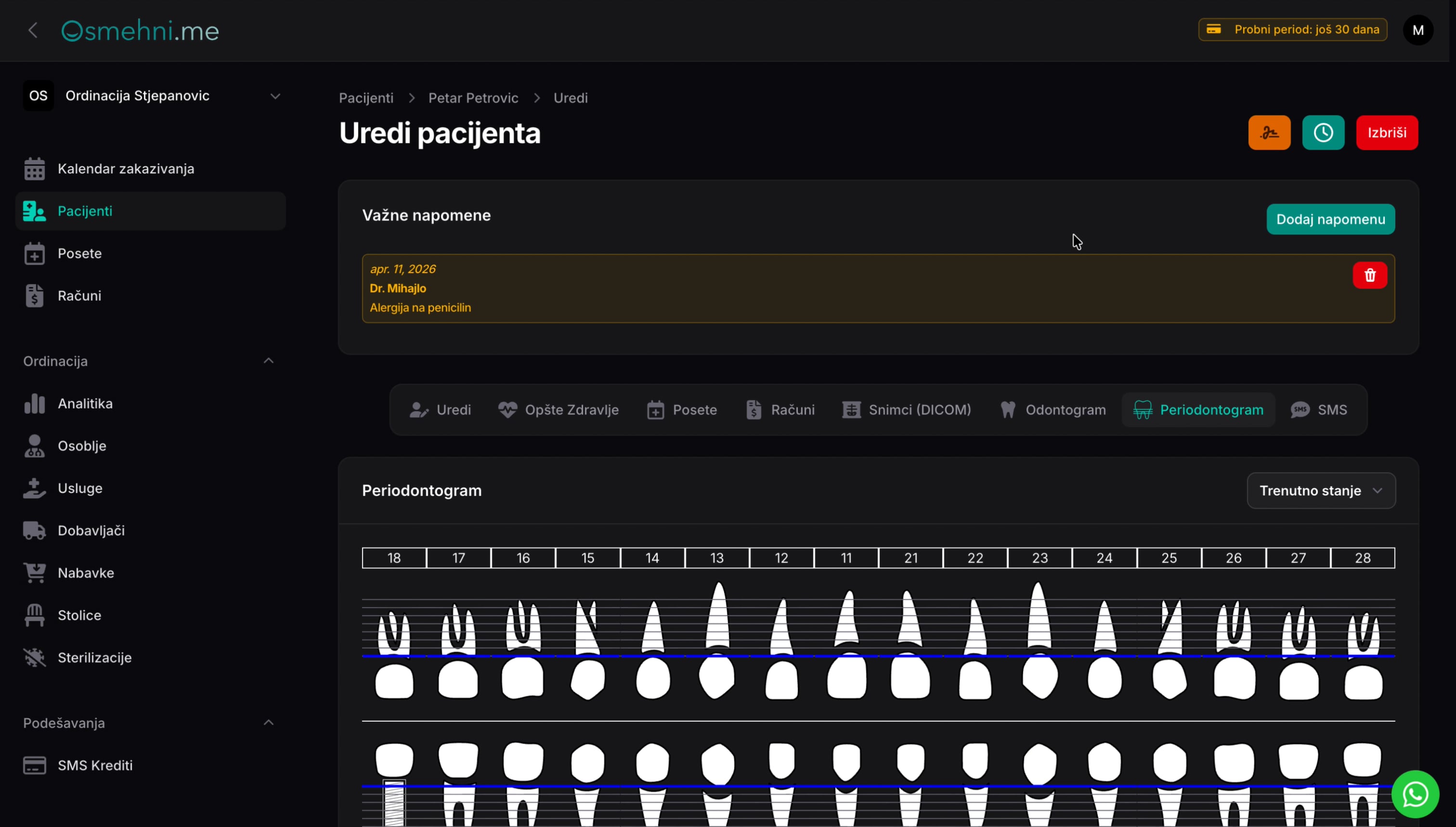This screenshot has height=827, width=1456.
Task: Open the trial period credit card badge
Action: 1292,29
